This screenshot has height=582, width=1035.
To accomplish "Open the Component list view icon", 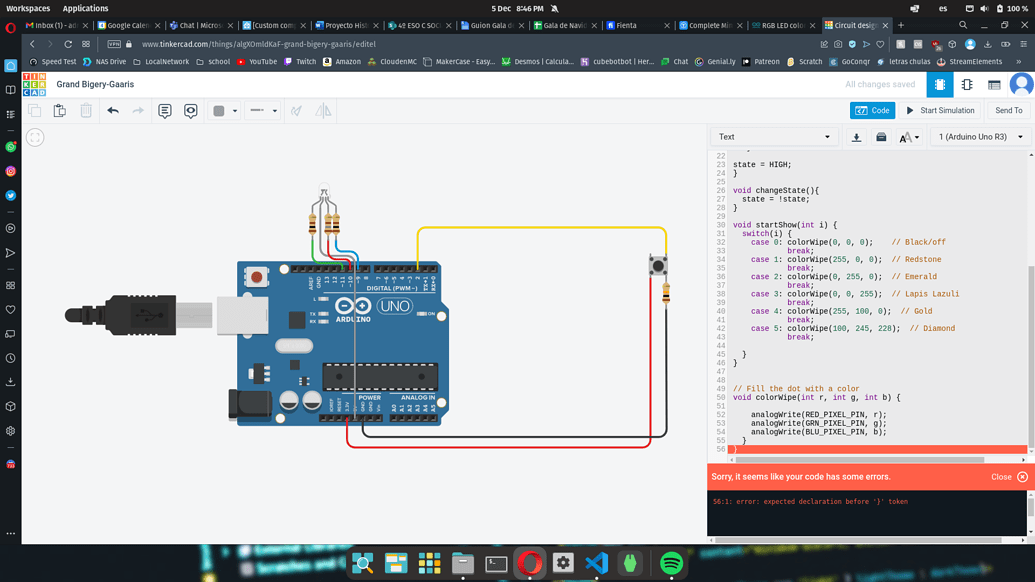I will 994,85.
